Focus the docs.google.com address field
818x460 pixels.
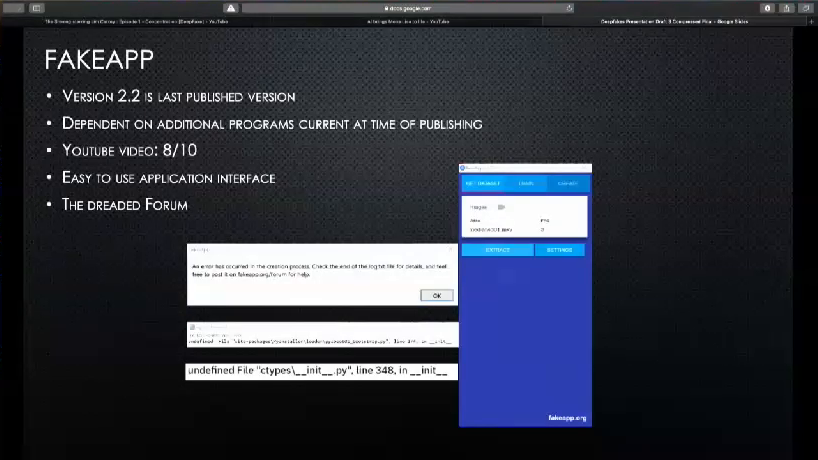click(x=407, y=8)
